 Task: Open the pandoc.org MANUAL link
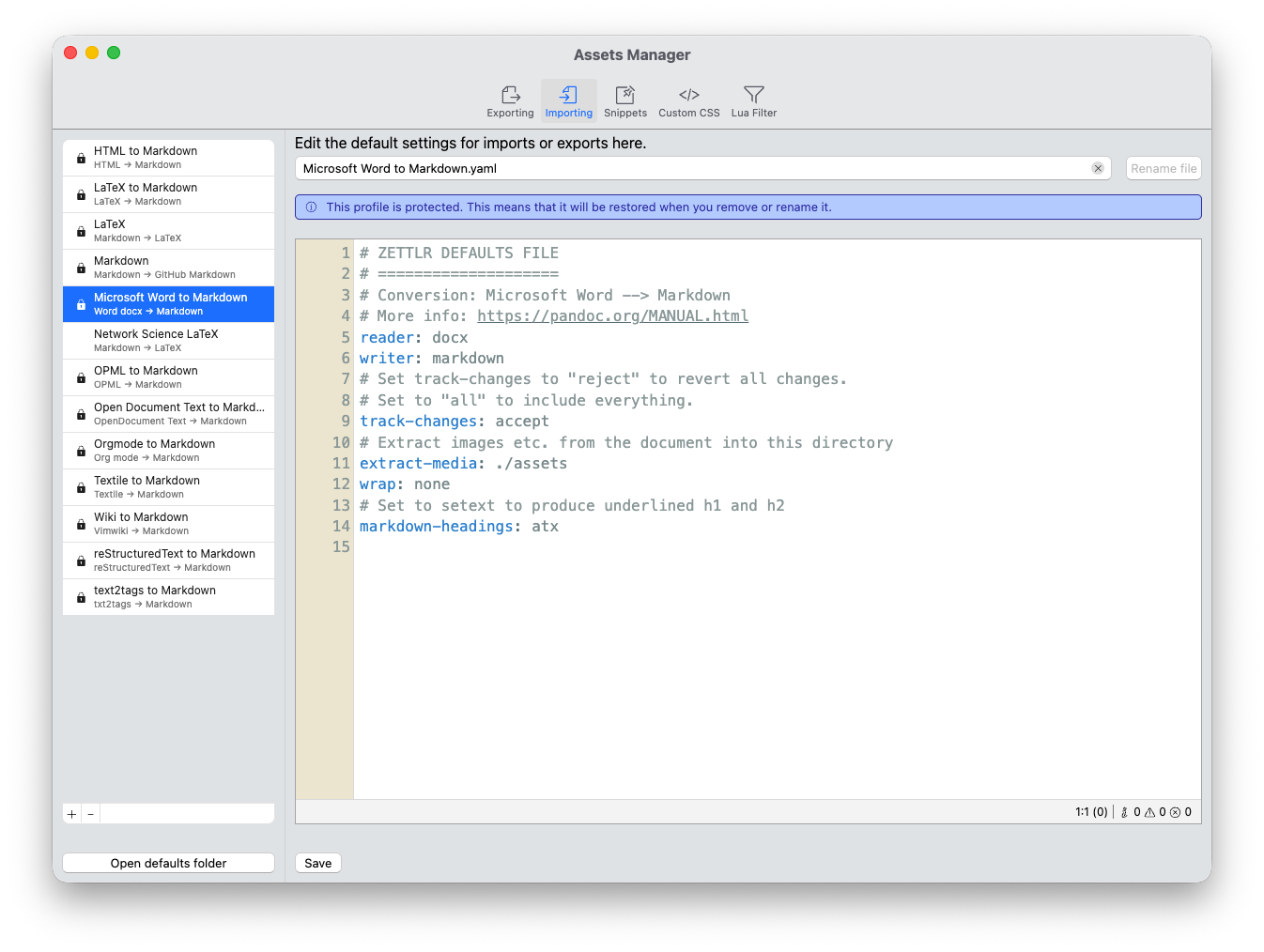[x=612, y=316]
